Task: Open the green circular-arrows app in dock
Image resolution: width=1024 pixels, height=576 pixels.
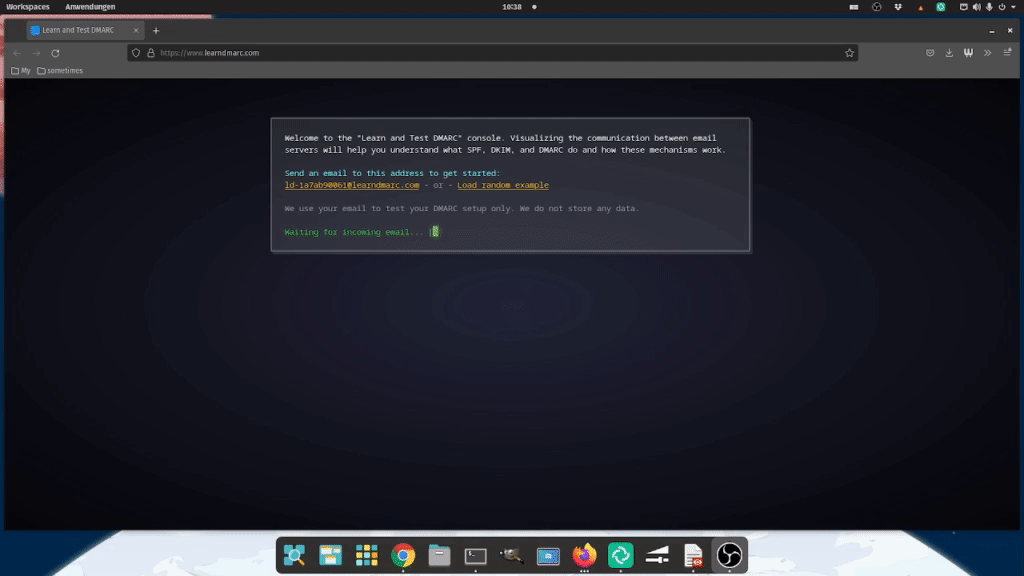Action: 620,555
